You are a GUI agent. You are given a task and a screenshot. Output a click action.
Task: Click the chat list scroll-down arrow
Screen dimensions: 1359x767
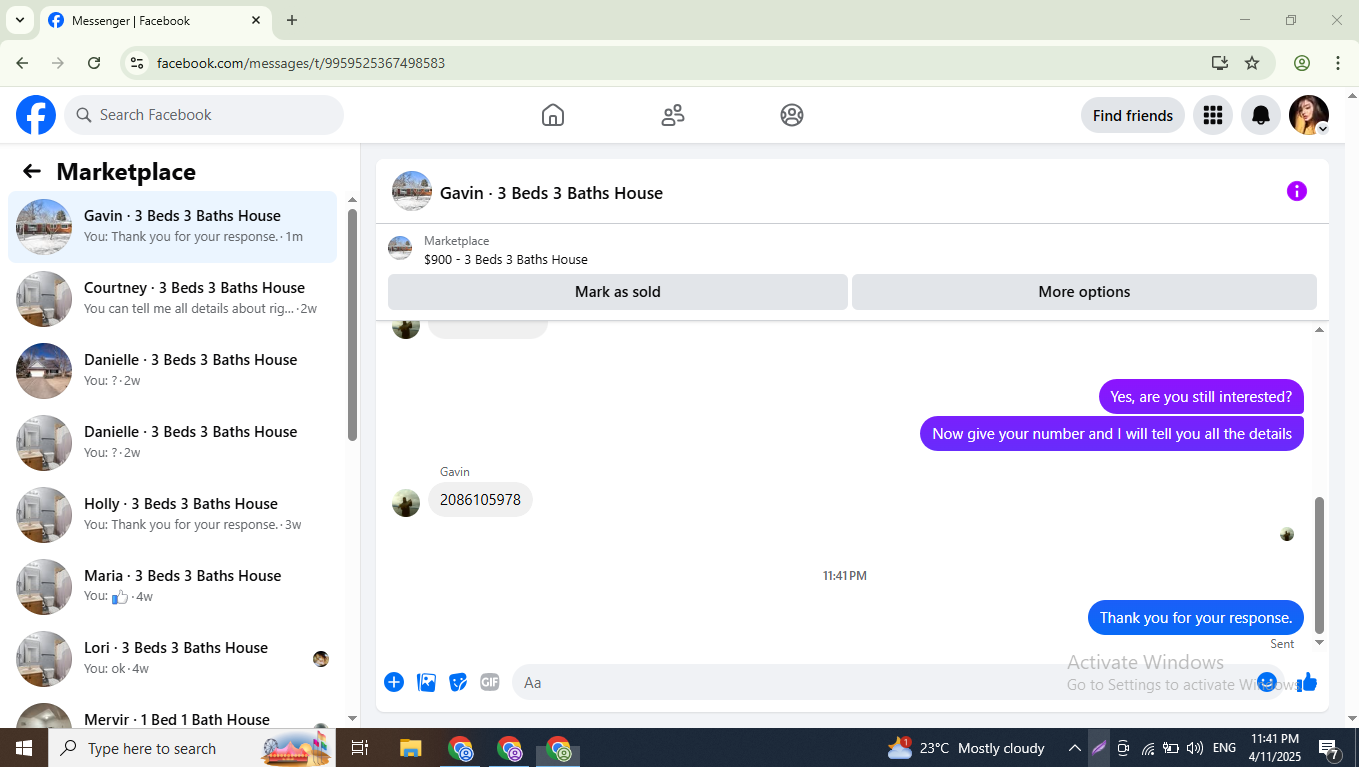coord(352,718)
